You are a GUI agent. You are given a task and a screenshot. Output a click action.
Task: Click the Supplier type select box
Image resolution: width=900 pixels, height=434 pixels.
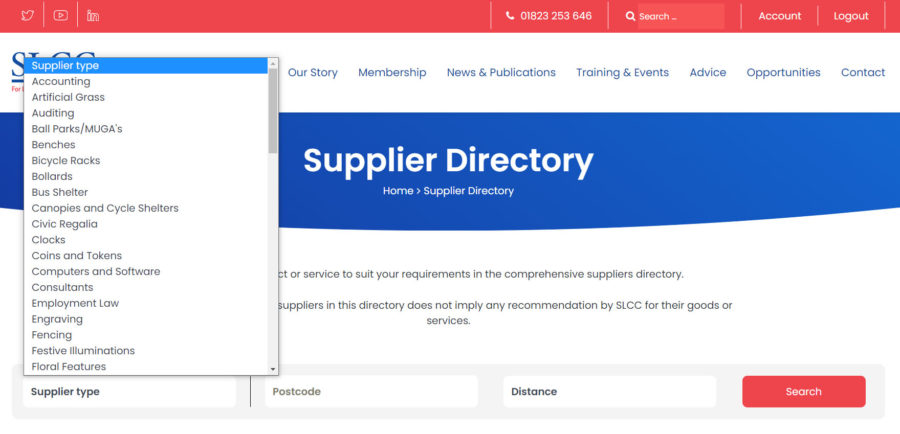129,392
